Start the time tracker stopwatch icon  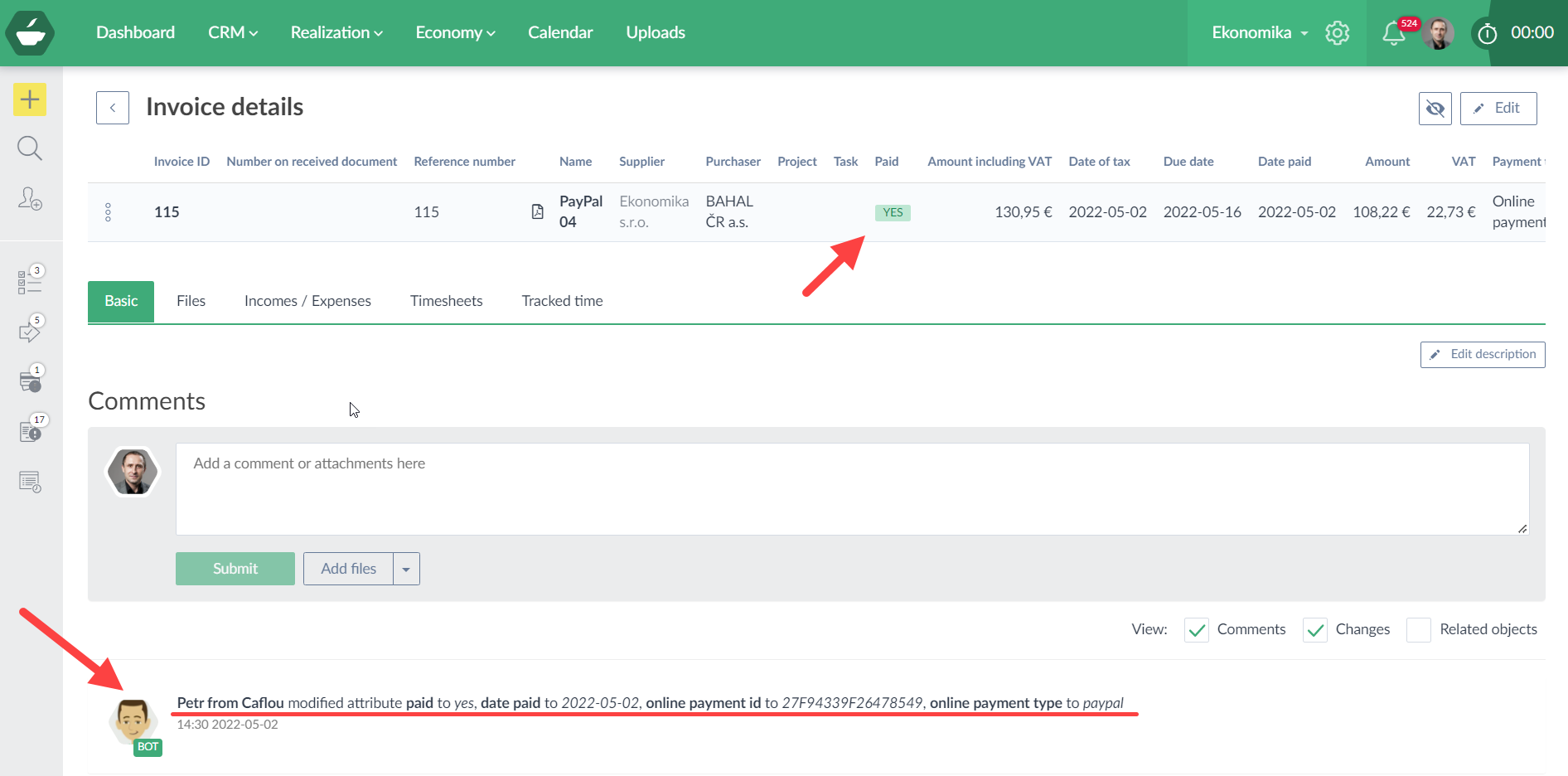tap(1487, 33)
